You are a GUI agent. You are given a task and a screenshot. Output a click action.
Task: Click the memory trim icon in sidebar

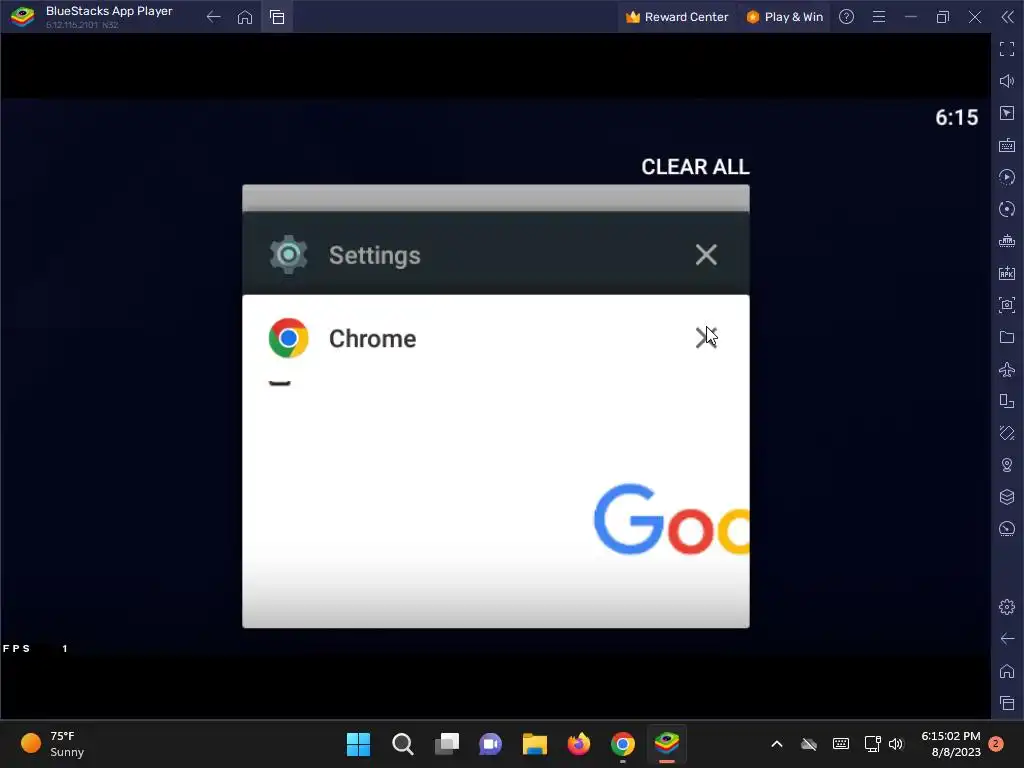coord(1007,241)
